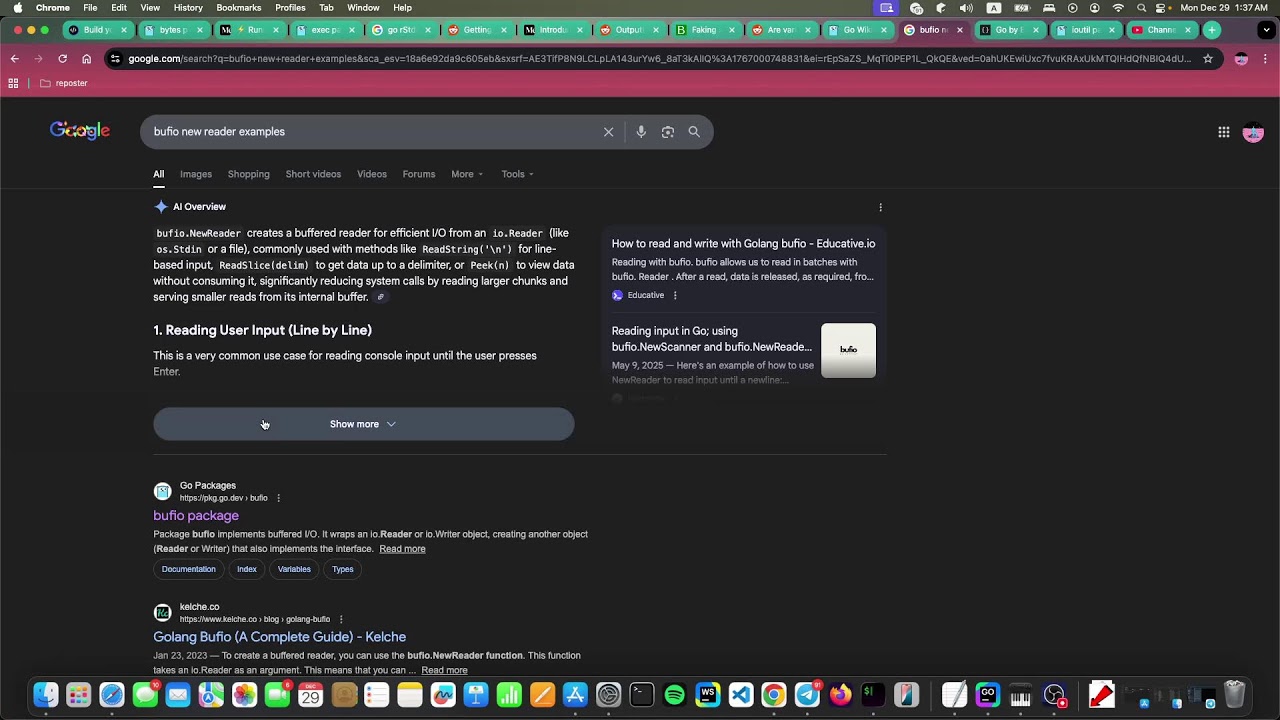Screen dimensions: 1280x720
Task: Open the Variables sitelink chip
Action: [294, 569]
